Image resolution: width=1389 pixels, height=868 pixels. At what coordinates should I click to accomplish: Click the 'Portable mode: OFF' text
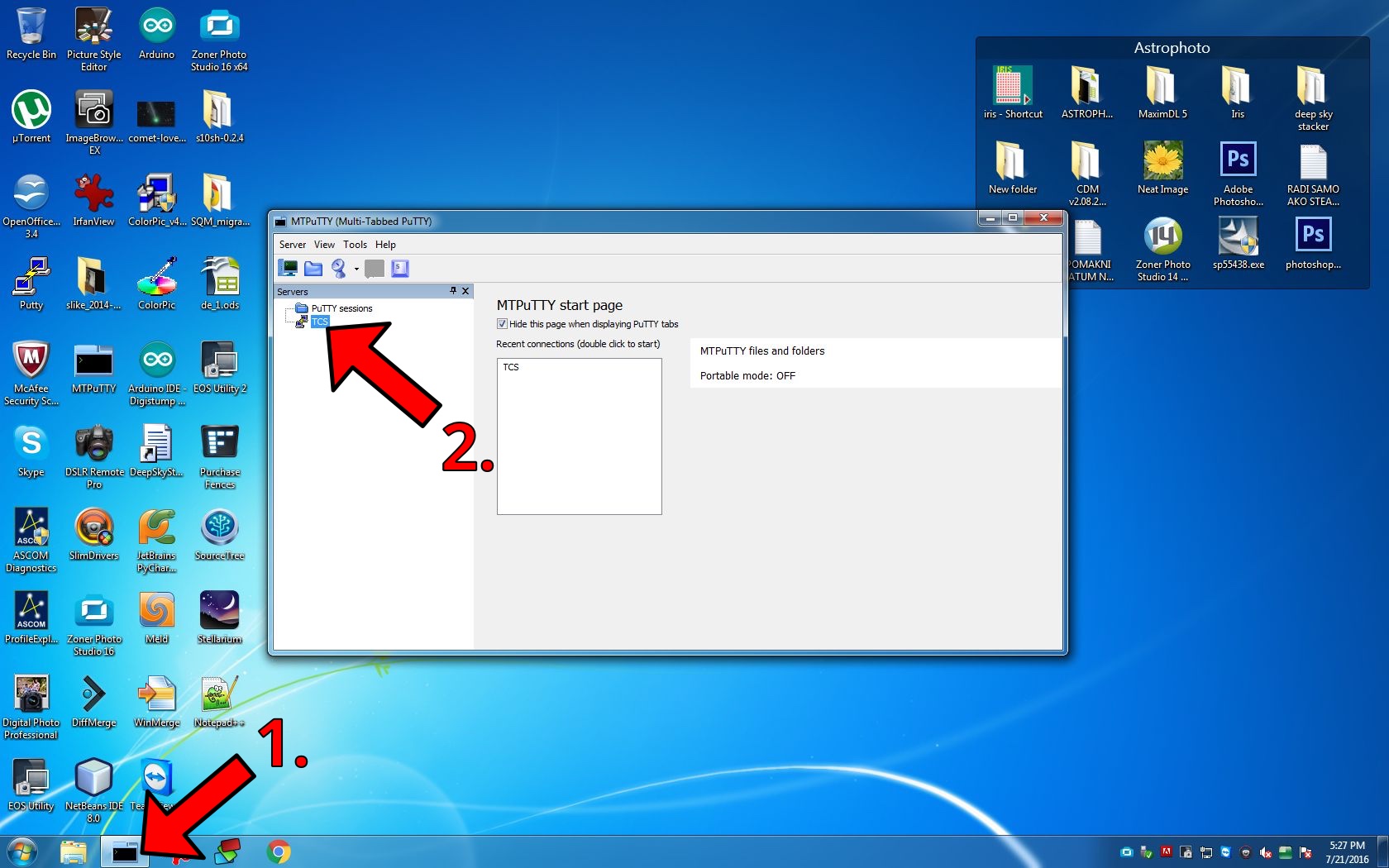tap(747, 376)
